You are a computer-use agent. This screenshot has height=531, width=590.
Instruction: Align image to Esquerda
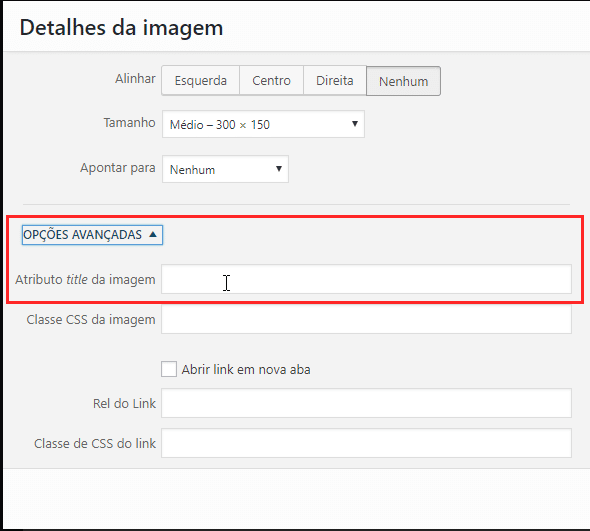[x=201, y=81]
